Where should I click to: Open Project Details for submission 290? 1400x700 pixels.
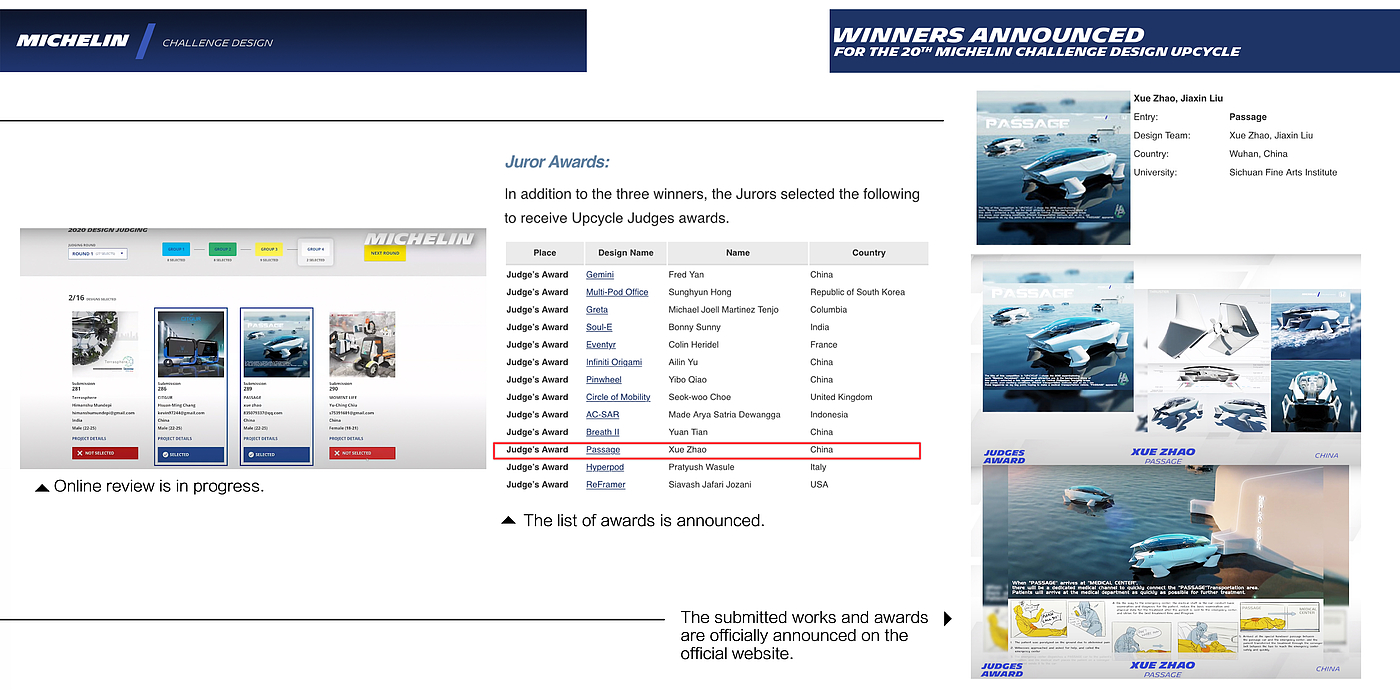347,439
